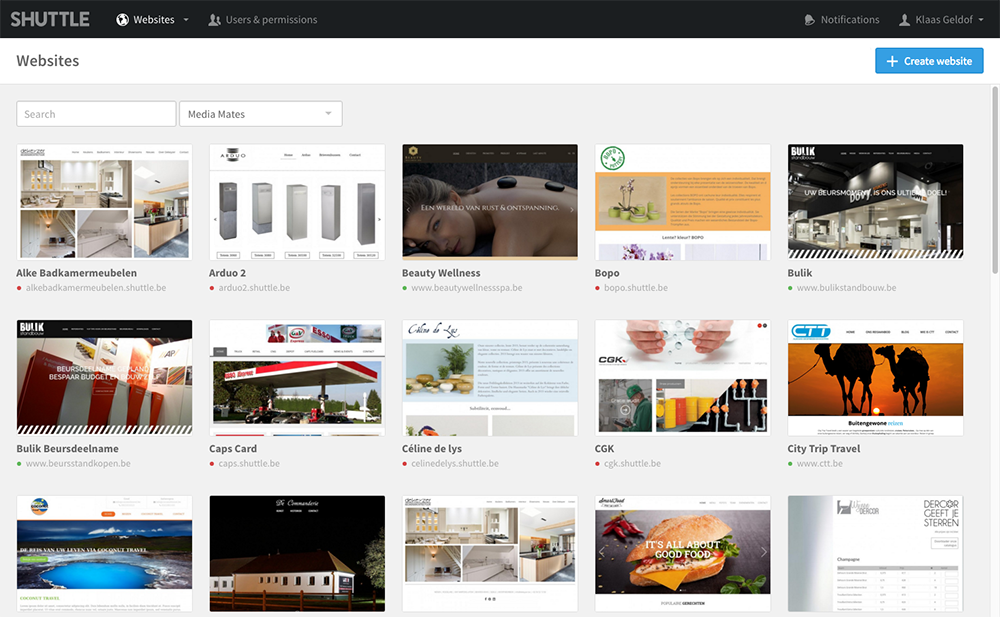This screenshot has width=1000, height=617.
Task: Open the City Trip Travel title link
Action: click(x=824, y=449)
